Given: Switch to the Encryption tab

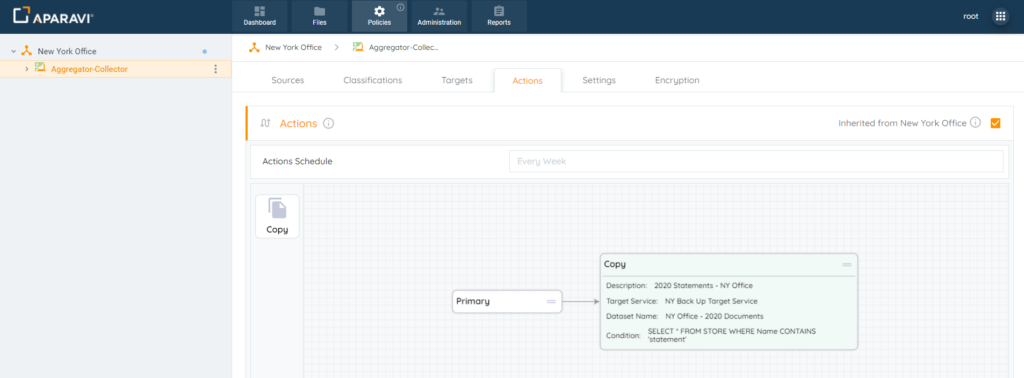Looking at the screenshot, I should tap(677, 80).
